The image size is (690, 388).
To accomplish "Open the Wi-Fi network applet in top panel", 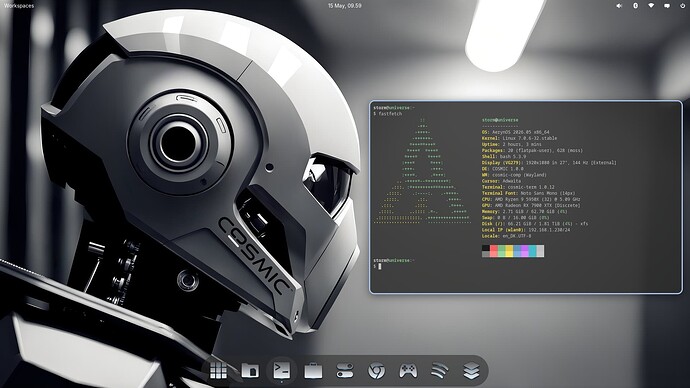I will [651, 6].
